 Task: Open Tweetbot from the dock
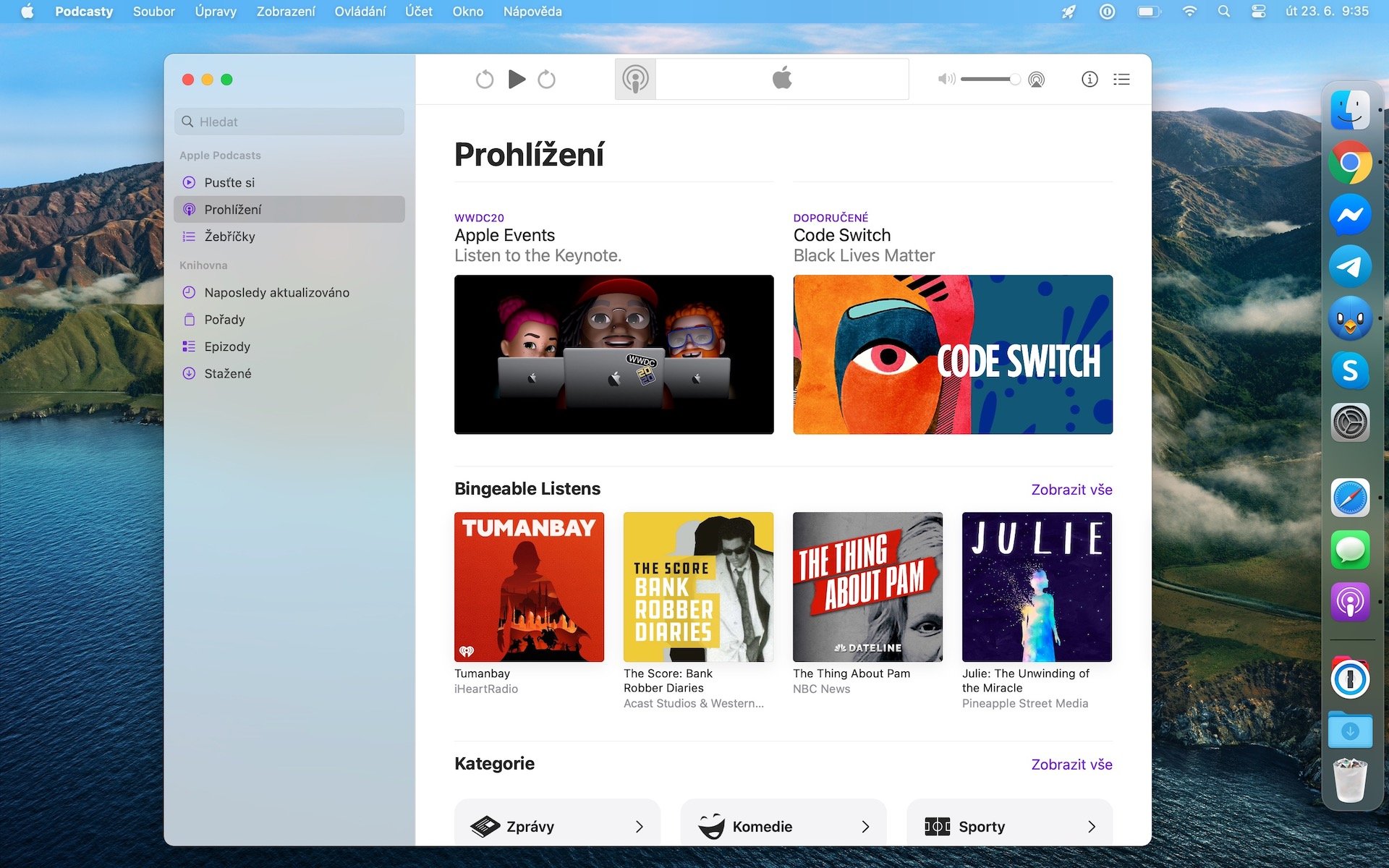click(x=1350, y=319)
